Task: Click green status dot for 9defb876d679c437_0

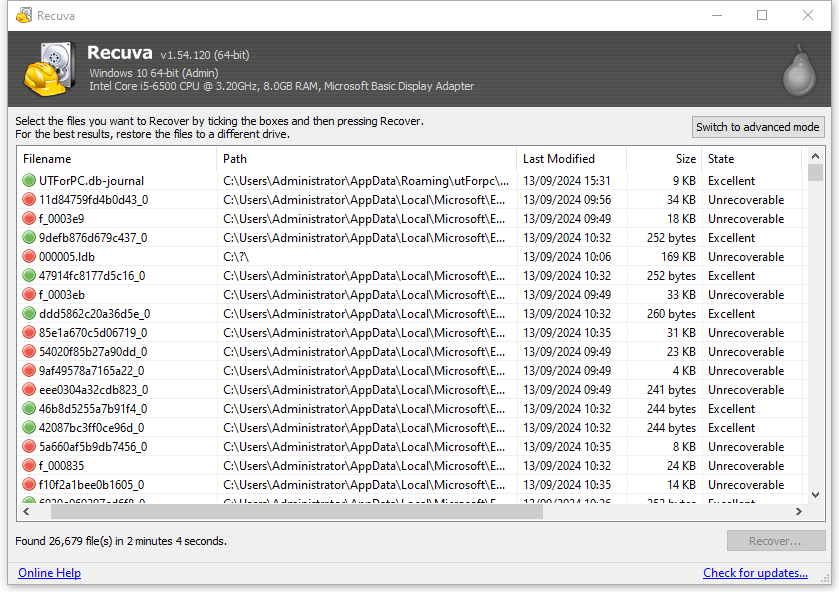Action: click(29, 238)
